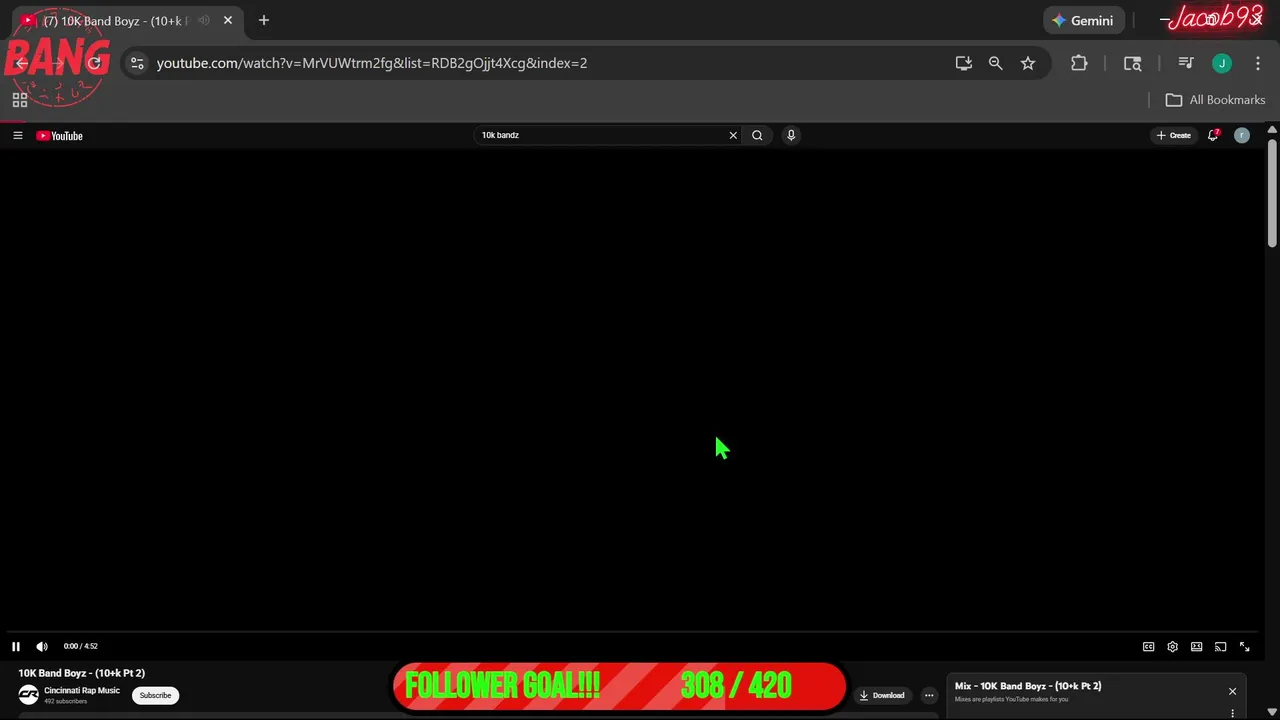Viewport: 1280px width, 720px height.
Task: Open the Chrome apps grid shortcut
Action: [19, 100]
